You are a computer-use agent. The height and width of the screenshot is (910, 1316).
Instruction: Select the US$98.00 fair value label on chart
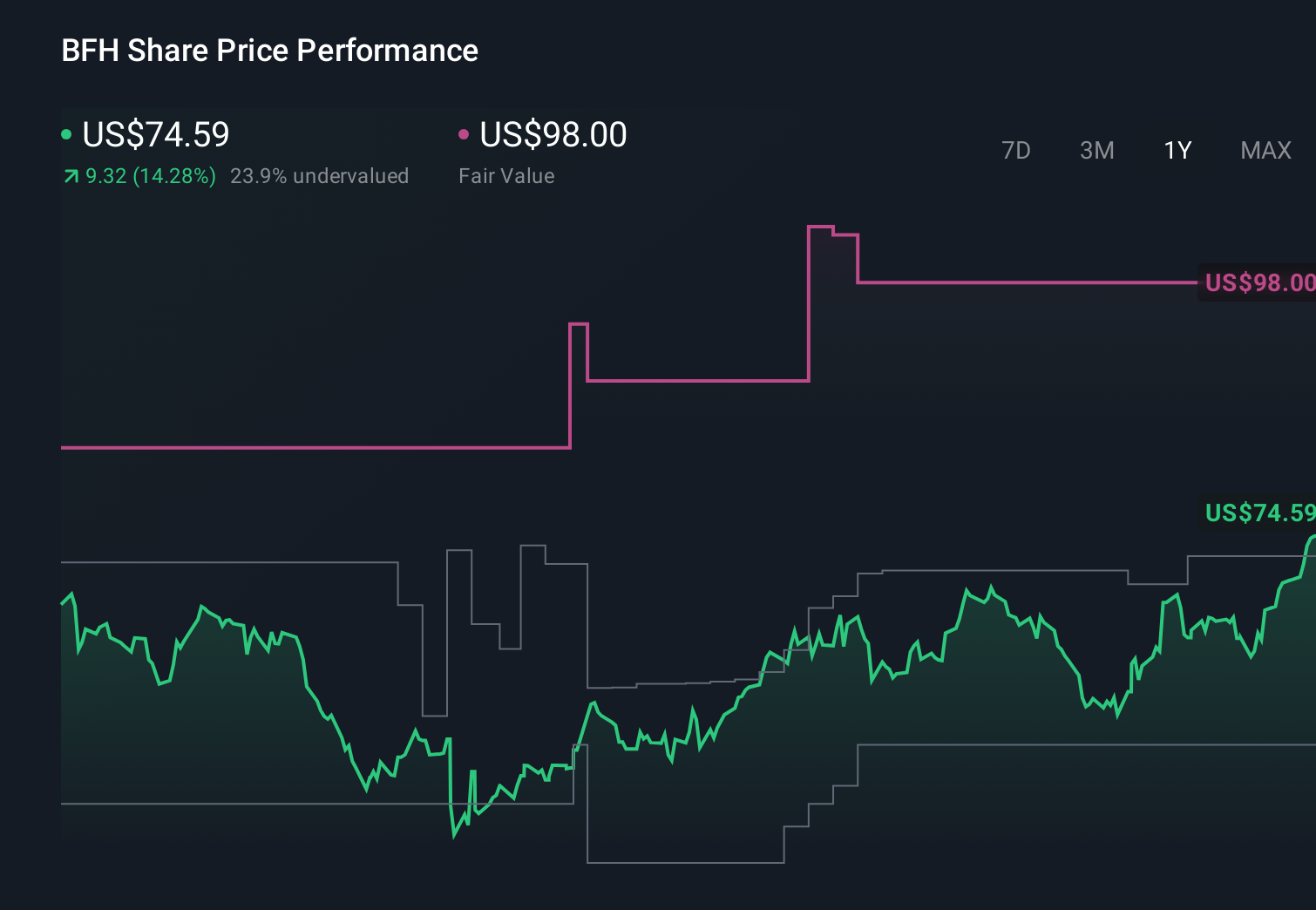pos(1258,282)
